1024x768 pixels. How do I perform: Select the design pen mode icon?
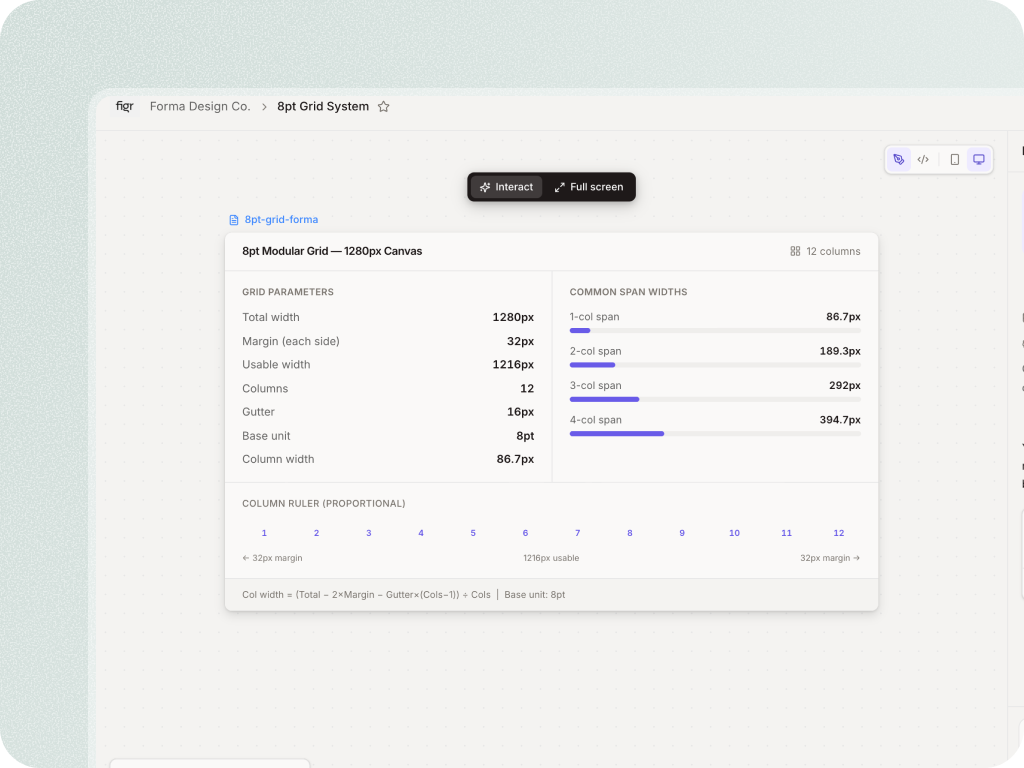(899, 159)
